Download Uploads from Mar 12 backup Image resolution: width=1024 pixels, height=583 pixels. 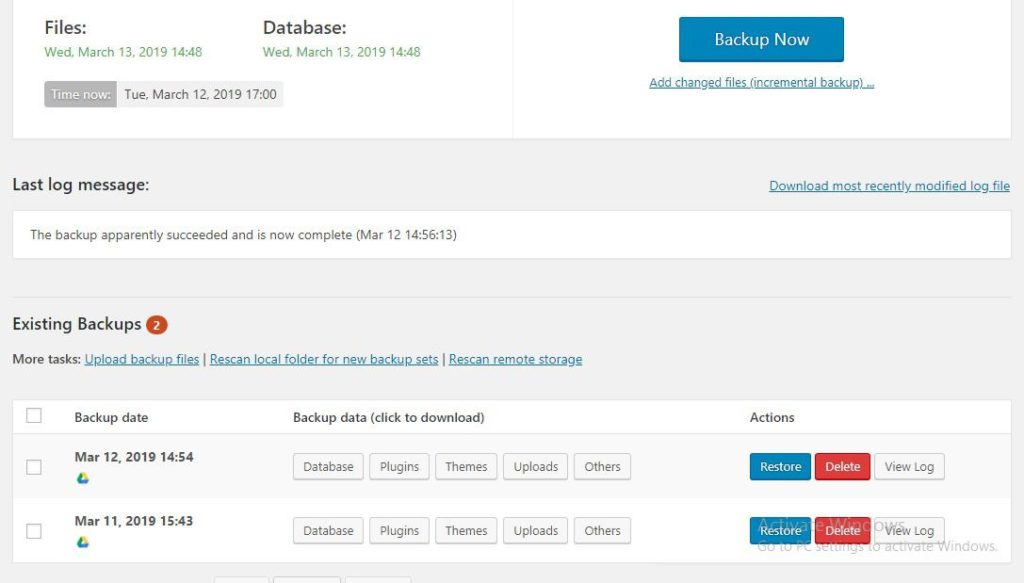[x=536, y=467]
